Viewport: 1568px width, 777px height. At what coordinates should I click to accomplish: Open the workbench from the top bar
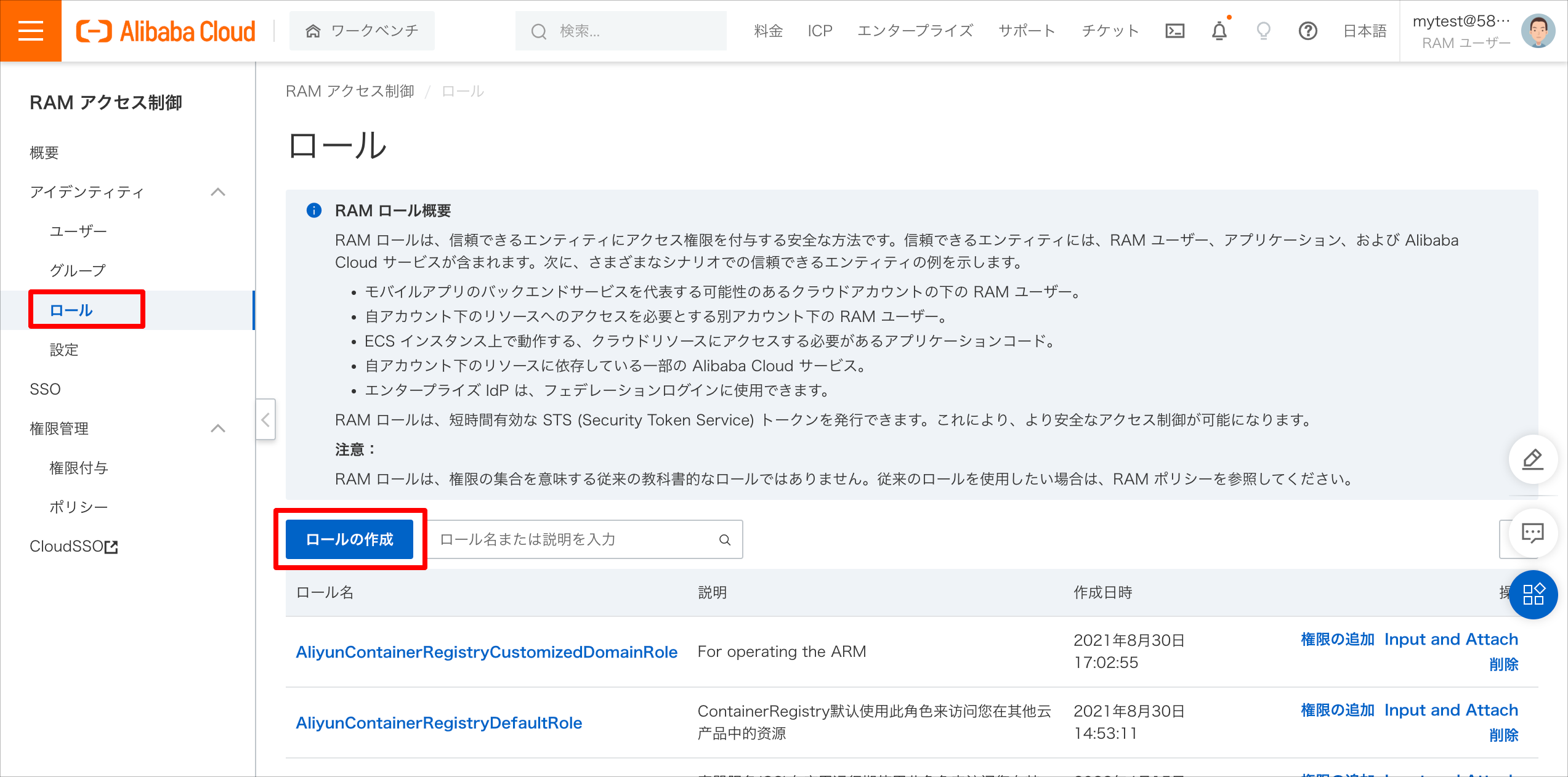pyautogui.click(x=362, y=30)
